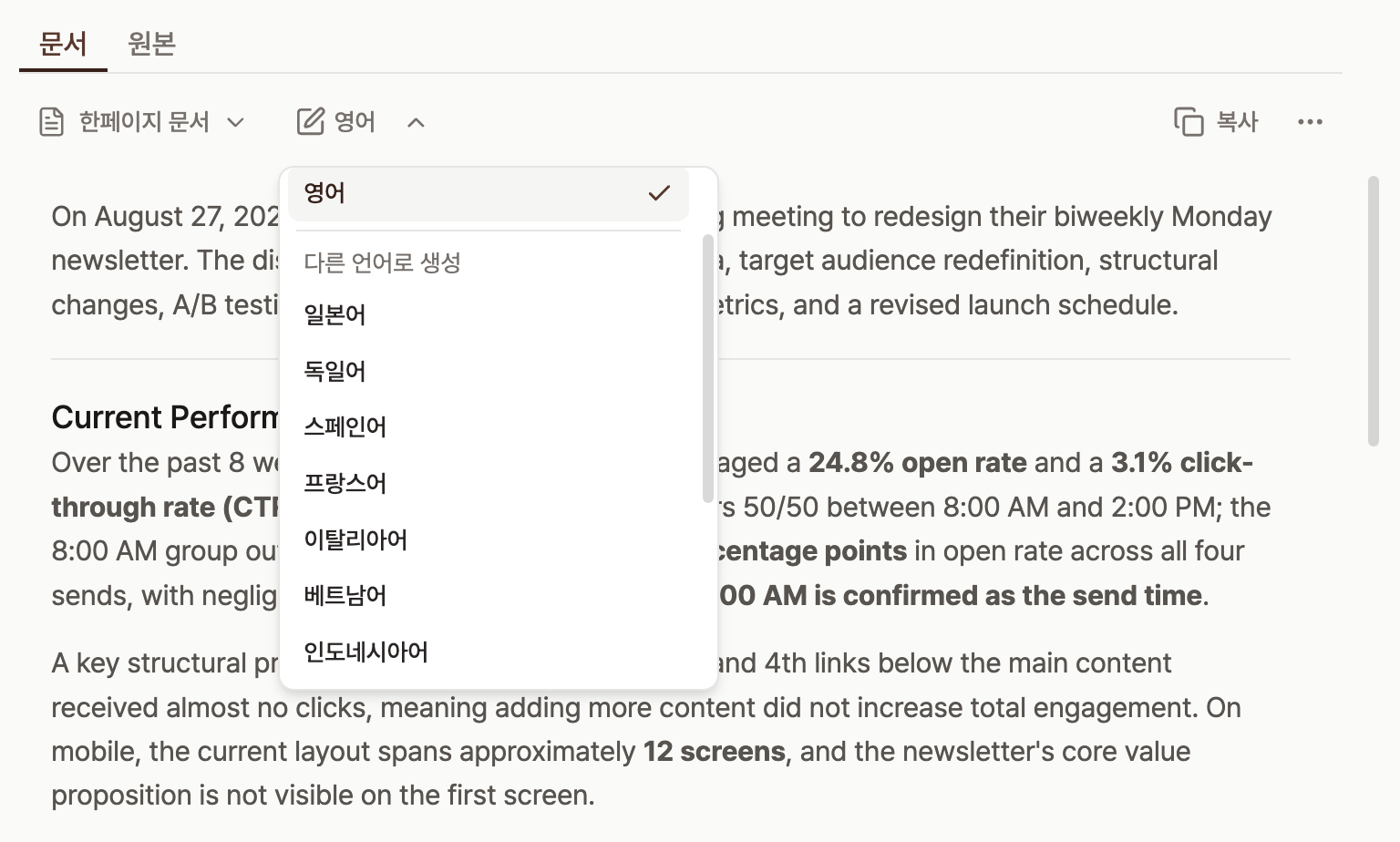Click the language dropdown list scrollbar
This screenshot has height=842, width=1400.
click(x=708, y=368)
